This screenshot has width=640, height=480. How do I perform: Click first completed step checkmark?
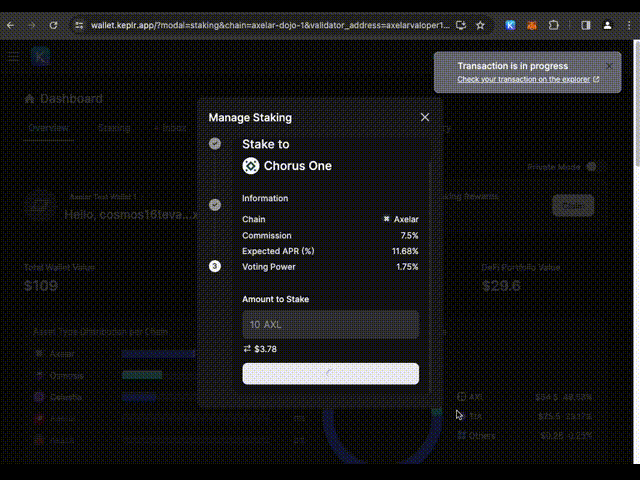pyautogui.click(x=215, y=144)
